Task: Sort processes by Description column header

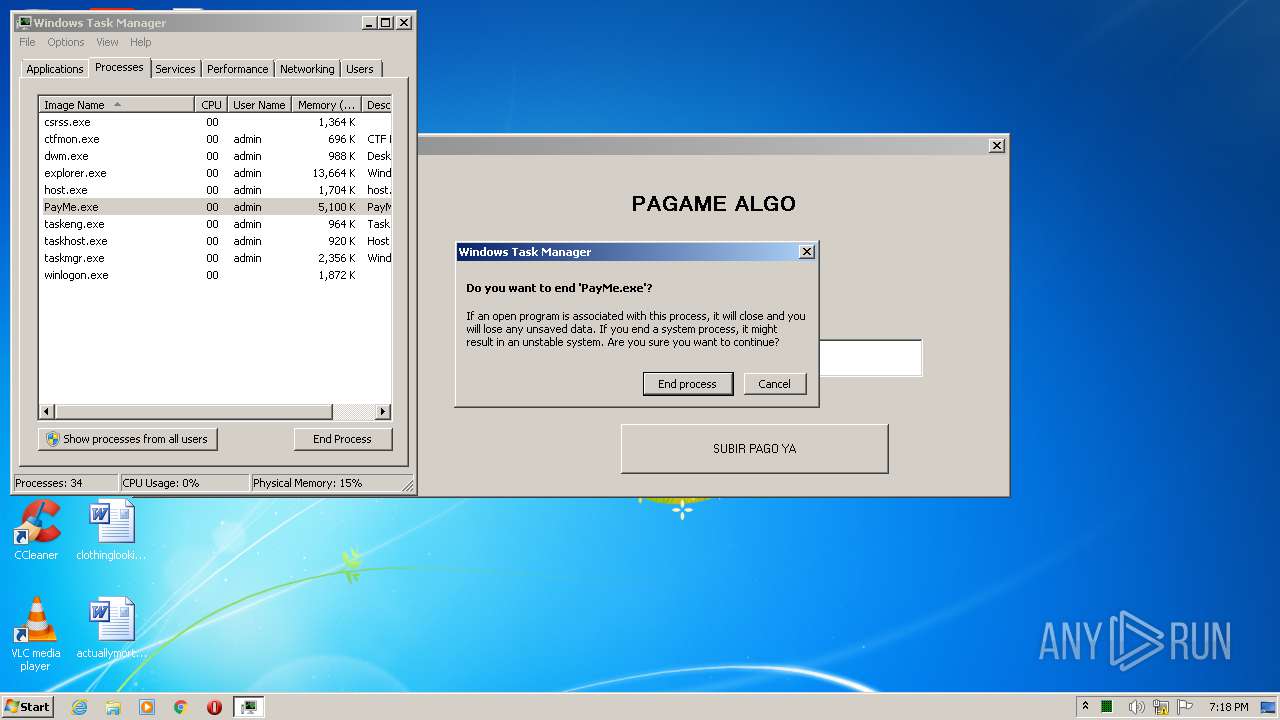Action: (377, 105)
